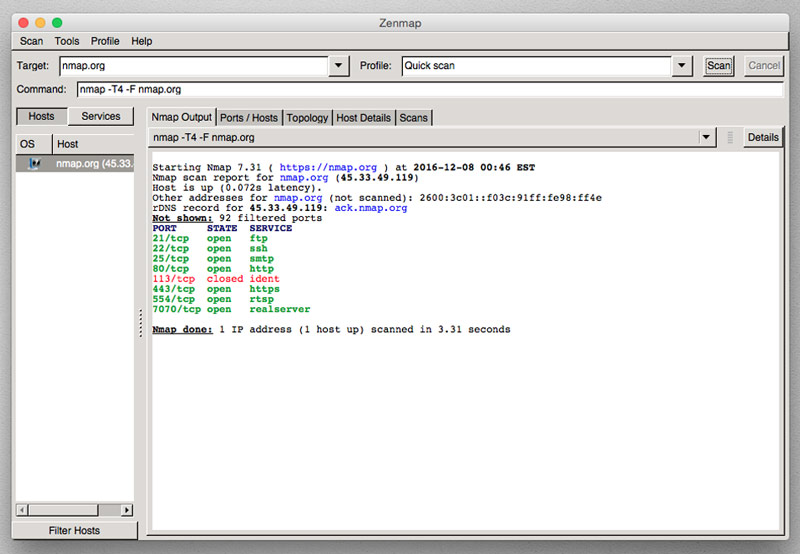Switch to the Nmap Output tab
This screenshot has width=800, height=554.
182,117
